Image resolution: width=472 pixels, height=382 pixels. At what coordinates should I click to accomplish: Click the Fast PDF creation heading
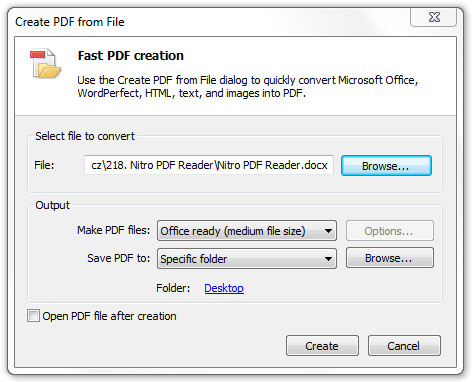[131, 56]
